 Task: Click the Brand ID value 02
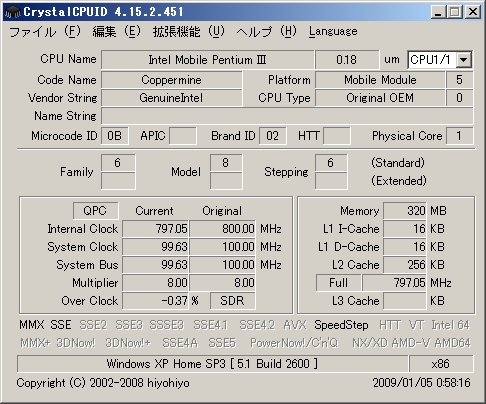273,136
